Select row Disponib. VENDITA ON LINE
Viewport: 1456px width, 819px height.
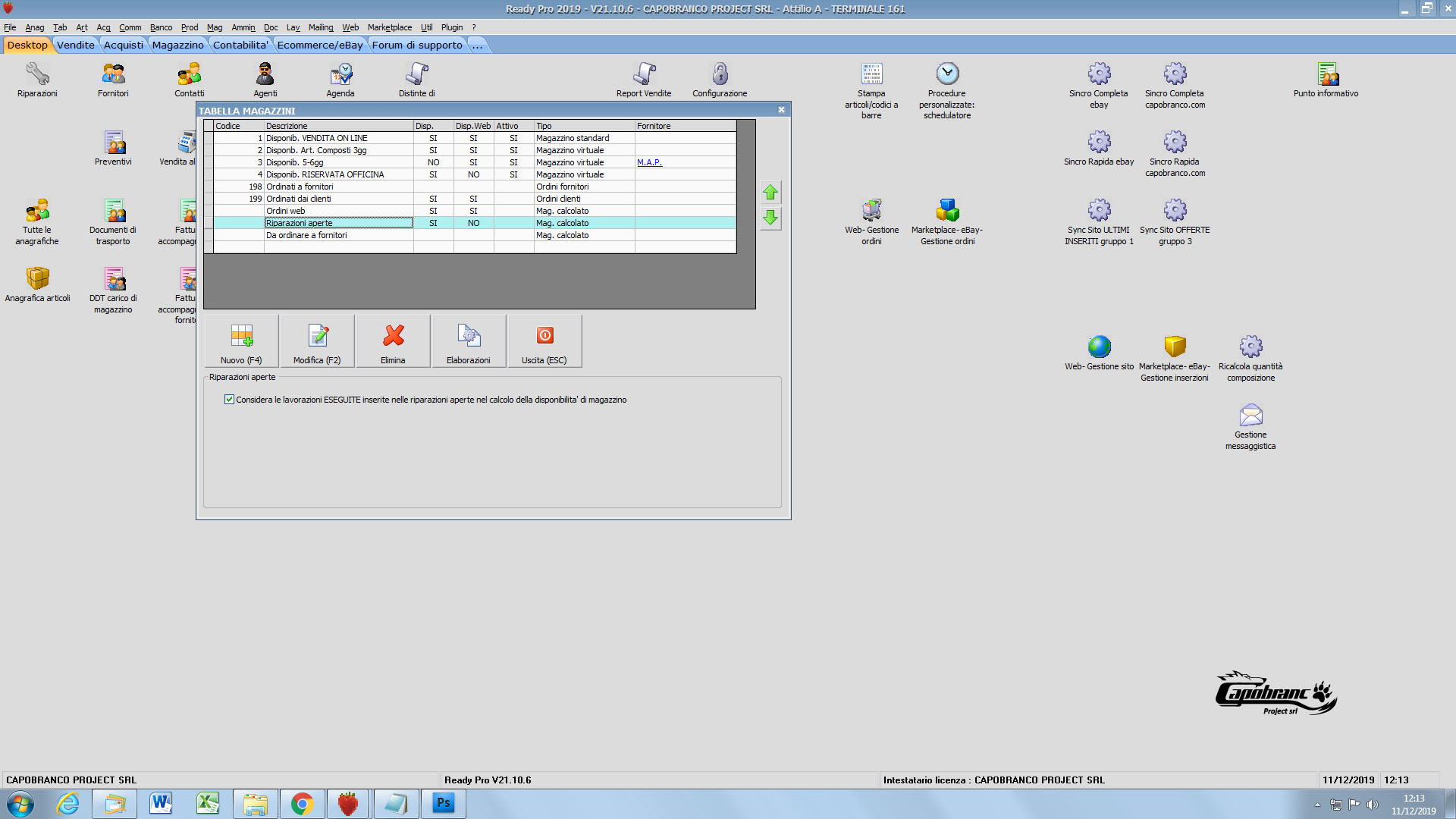pyautogui.click(x=475, y=138)
